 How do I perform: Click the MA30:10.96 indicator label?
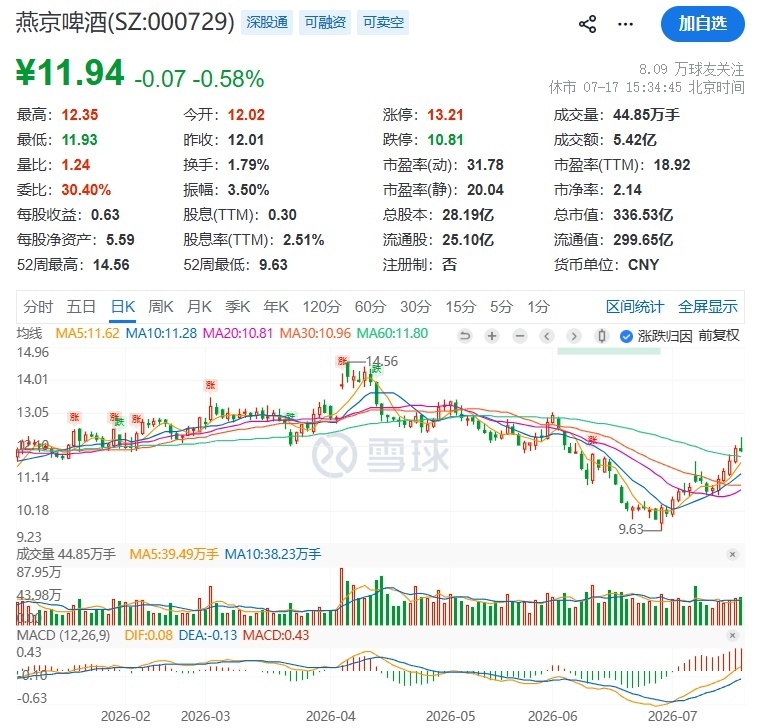point(315,333)
